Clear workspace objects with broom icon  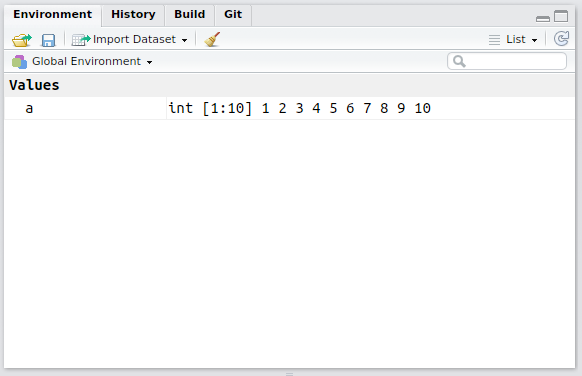pyautogui.click(x=212, y=39)
